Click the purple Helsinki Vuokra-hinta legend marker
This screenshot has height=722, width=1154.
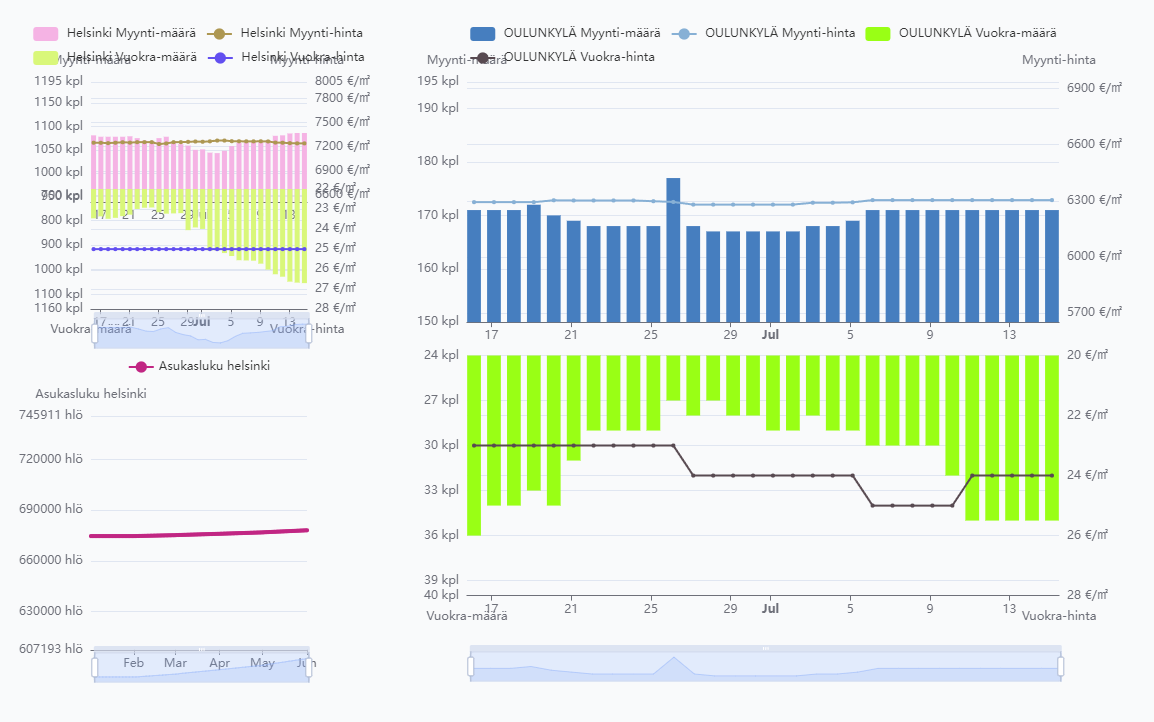[219, 58]
